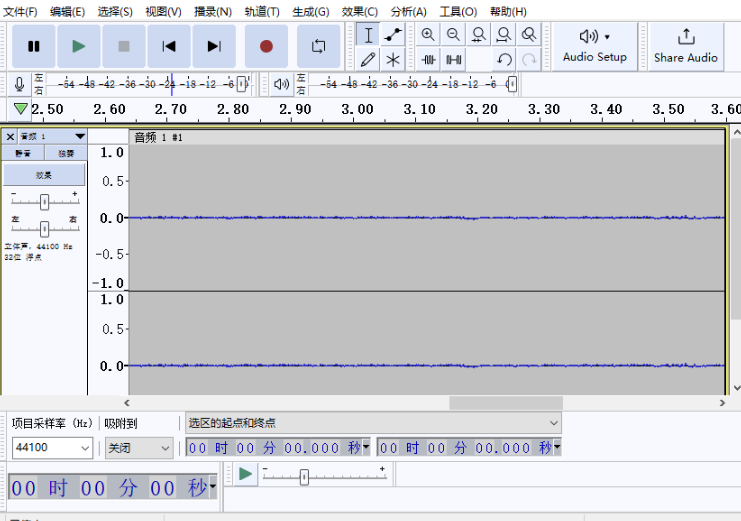The image size is (741, 521).
Task: Open selection end time format arrow
Action: click(x=557, y=447)
